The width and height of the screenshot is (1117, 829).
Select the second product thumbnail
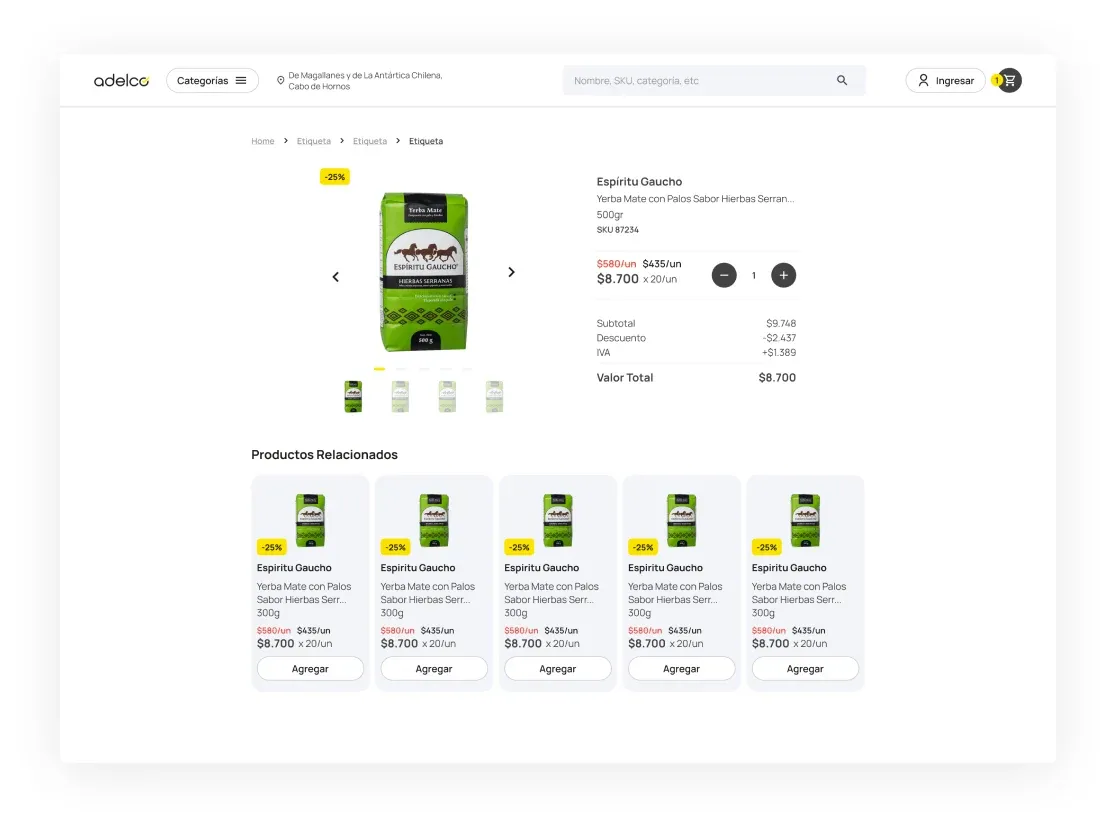point(400,397)
